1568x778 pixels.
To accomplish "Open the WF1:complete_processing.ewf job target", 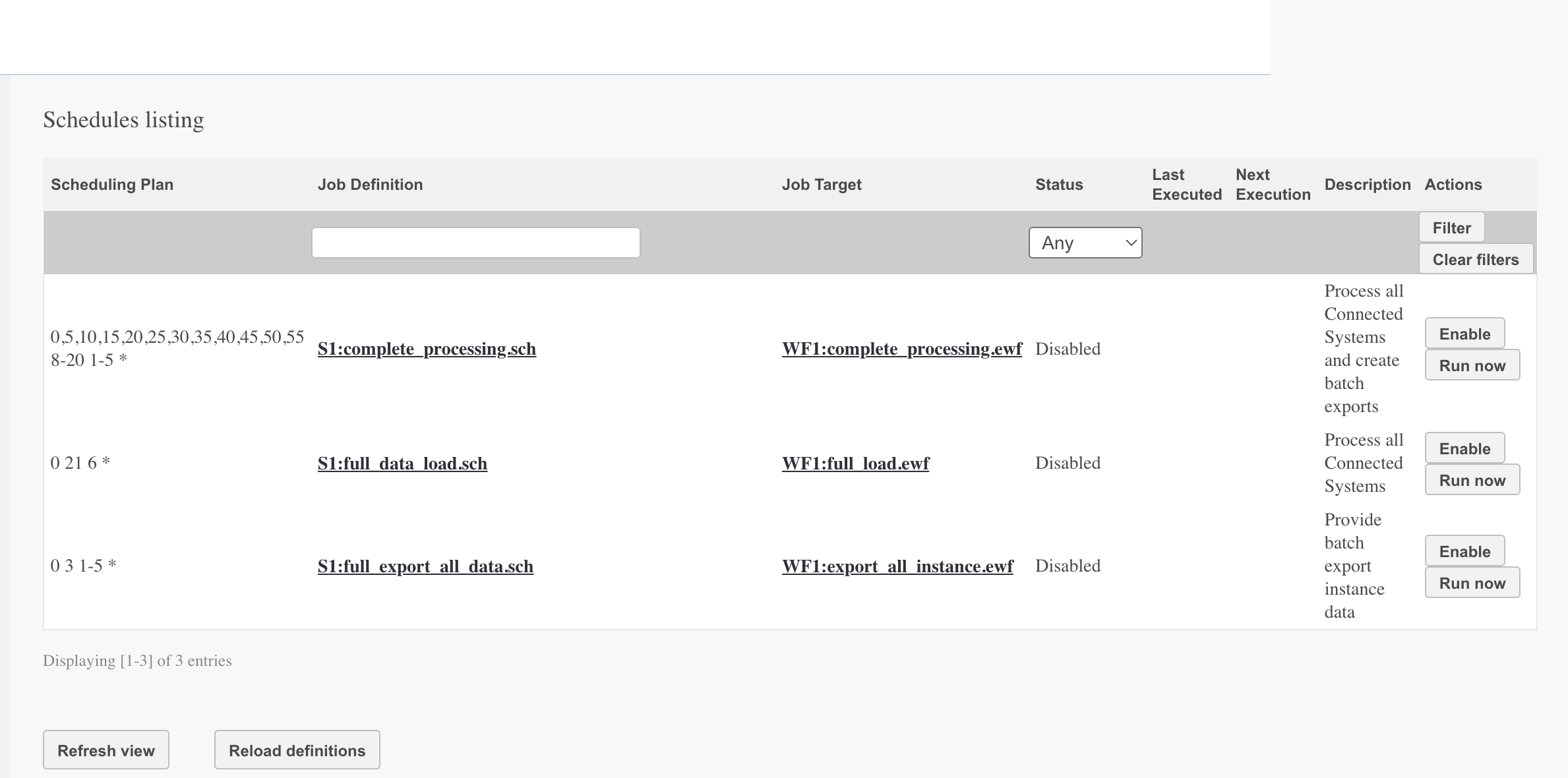I will (901, 349).
